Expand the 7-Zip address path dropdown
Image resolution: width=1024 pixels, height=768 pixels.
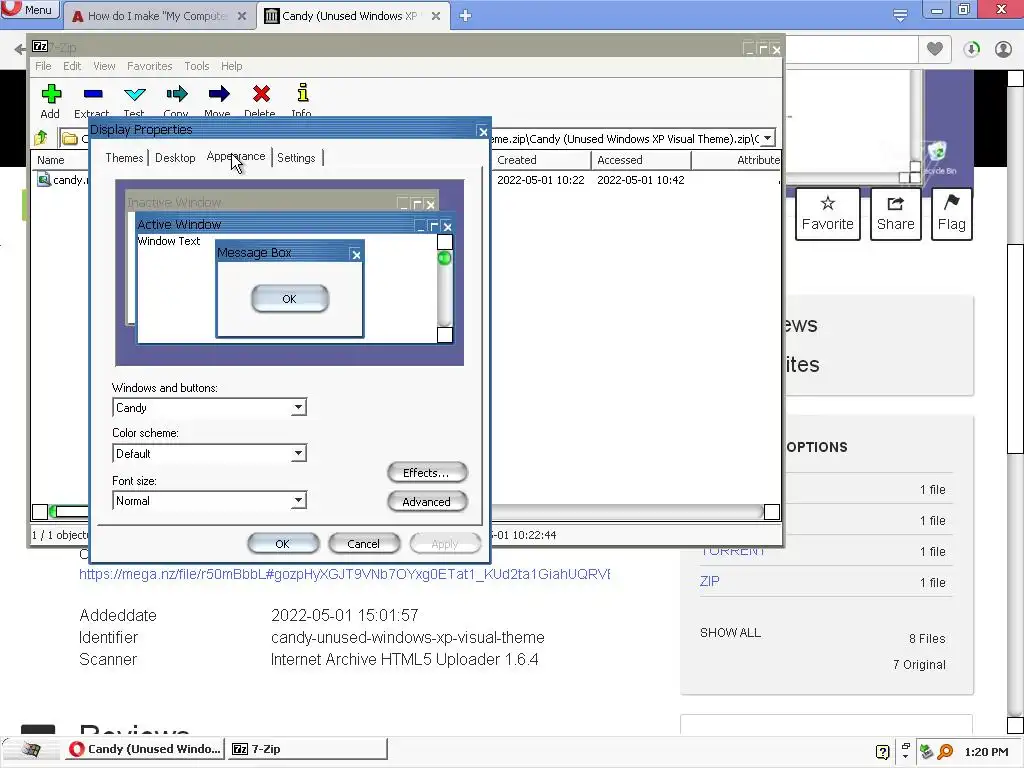tap(767, 138)
